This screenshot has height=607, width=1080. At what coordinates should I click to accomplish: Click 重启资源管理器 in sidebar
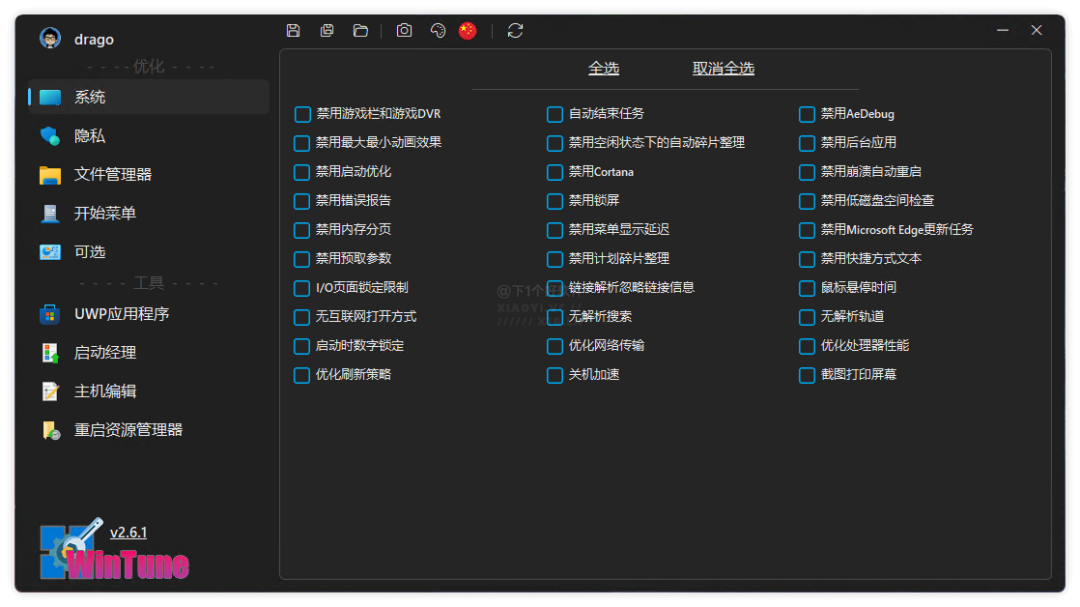[x=149, y=430]
